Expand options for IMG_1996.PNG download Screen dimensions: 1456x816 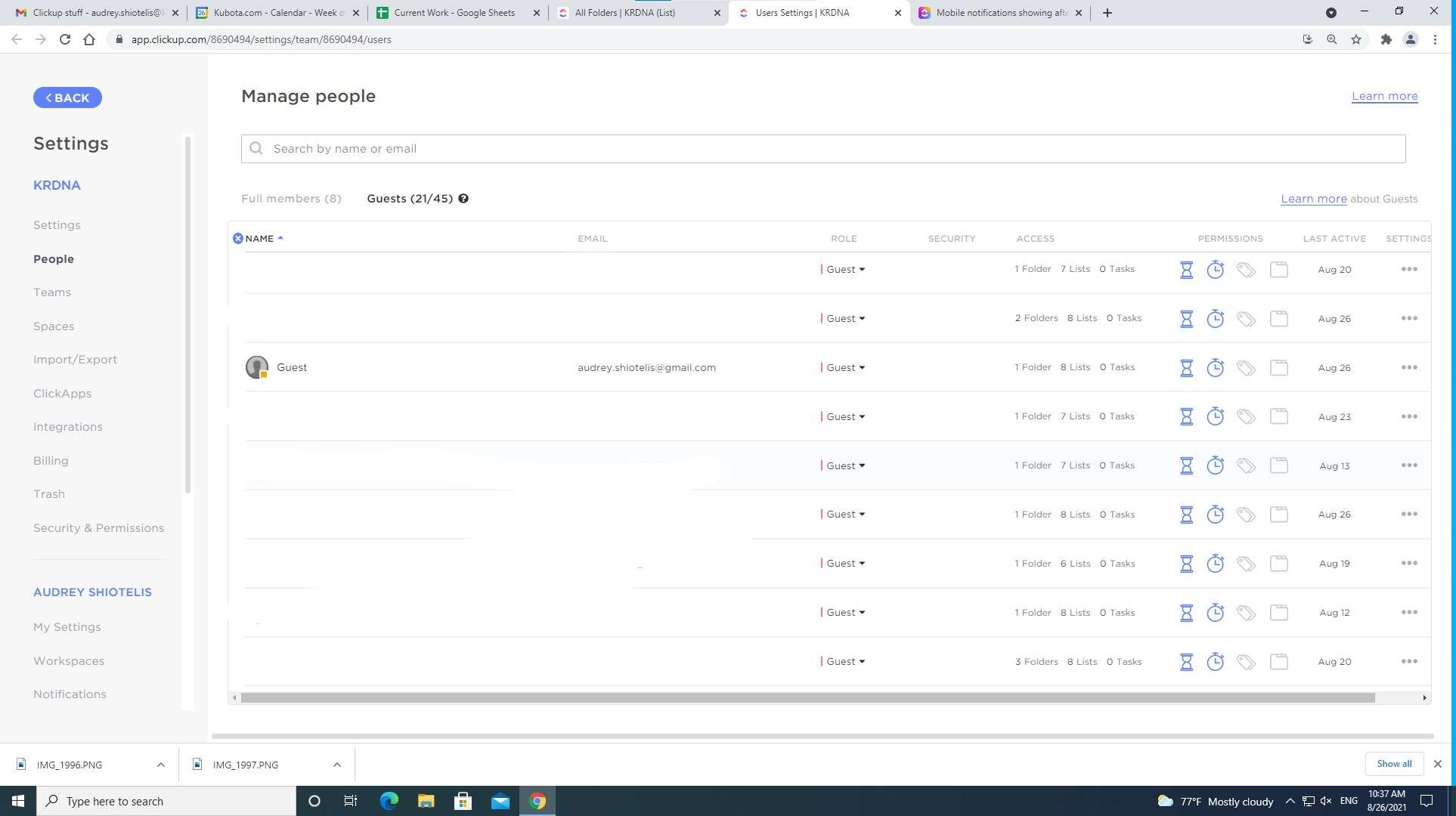160,765
